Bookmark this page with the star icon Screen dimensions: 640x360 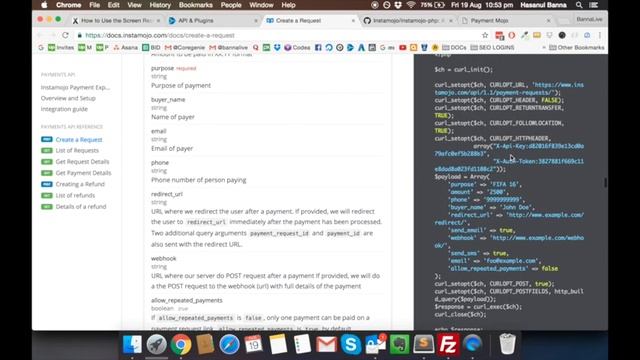[x=485, y=35]
